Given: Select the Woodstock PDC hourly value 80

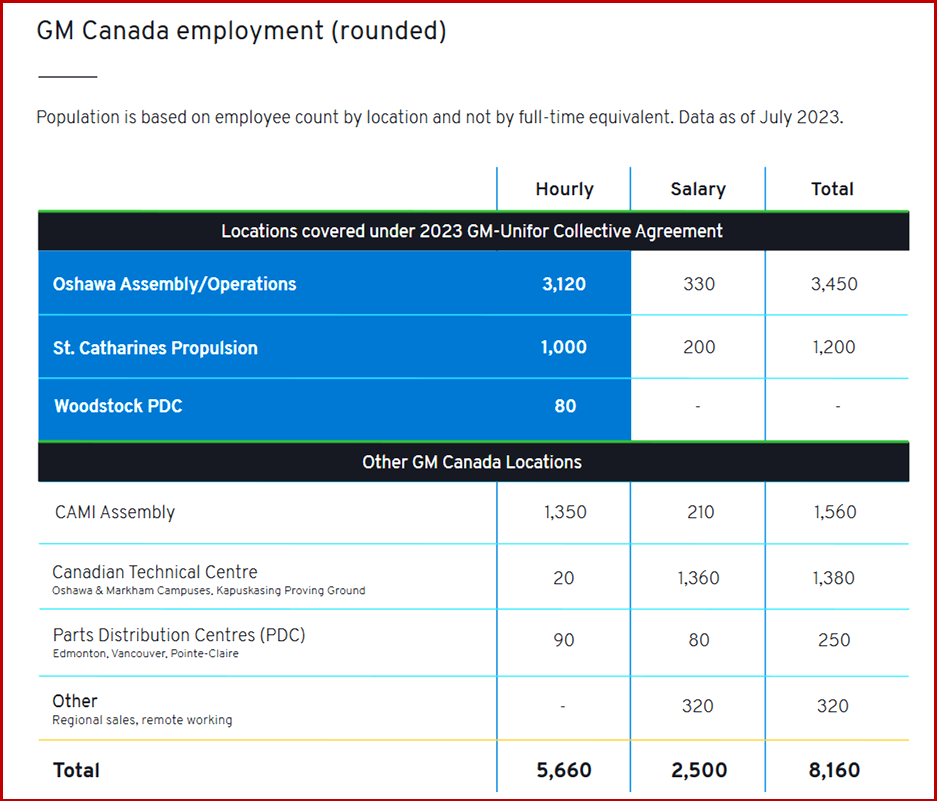Looking at the screenshot, I should pos(565,406).
